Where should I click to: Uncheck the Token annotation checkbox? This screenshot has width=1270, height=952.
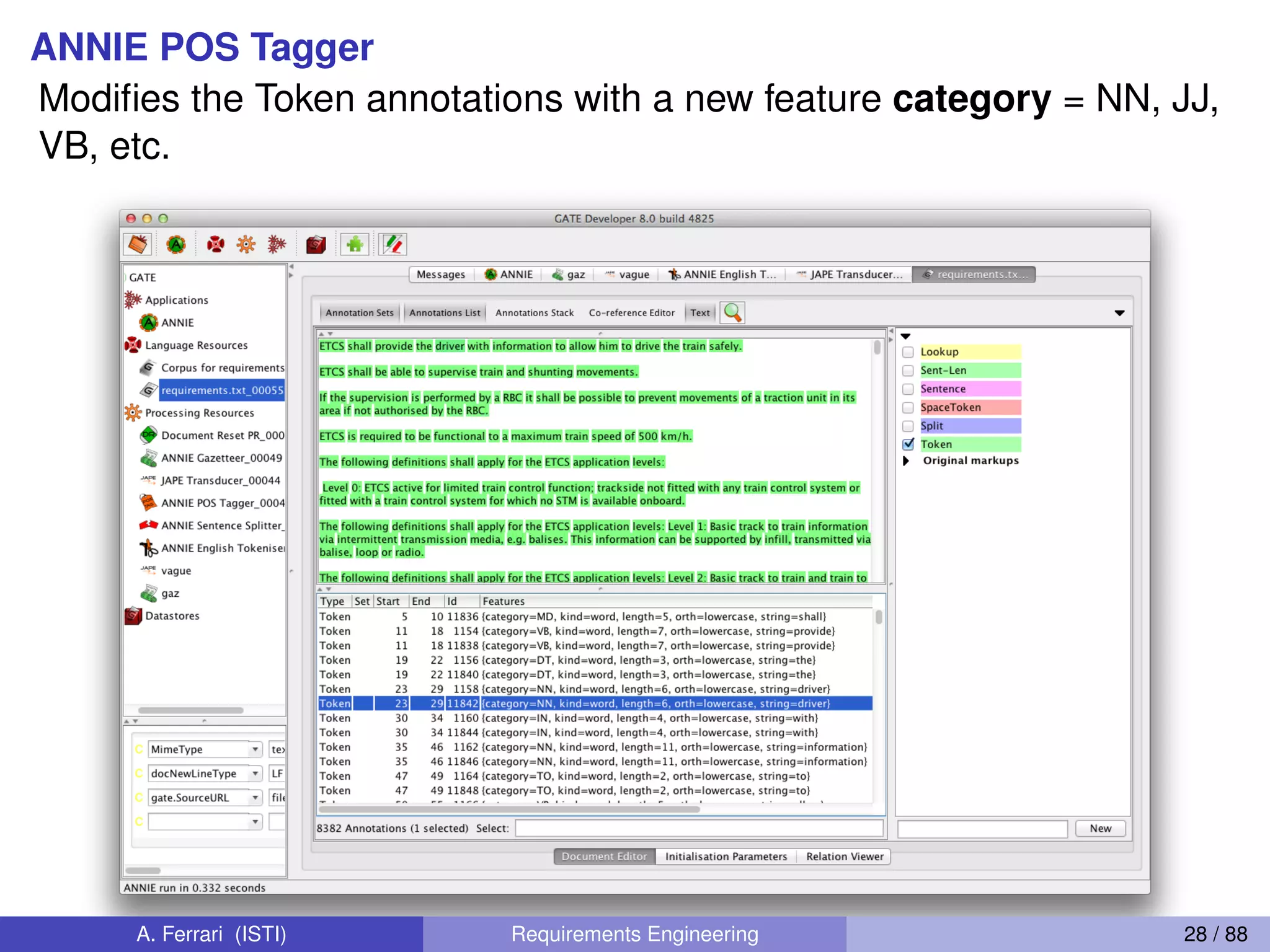(x=908, y=444)
